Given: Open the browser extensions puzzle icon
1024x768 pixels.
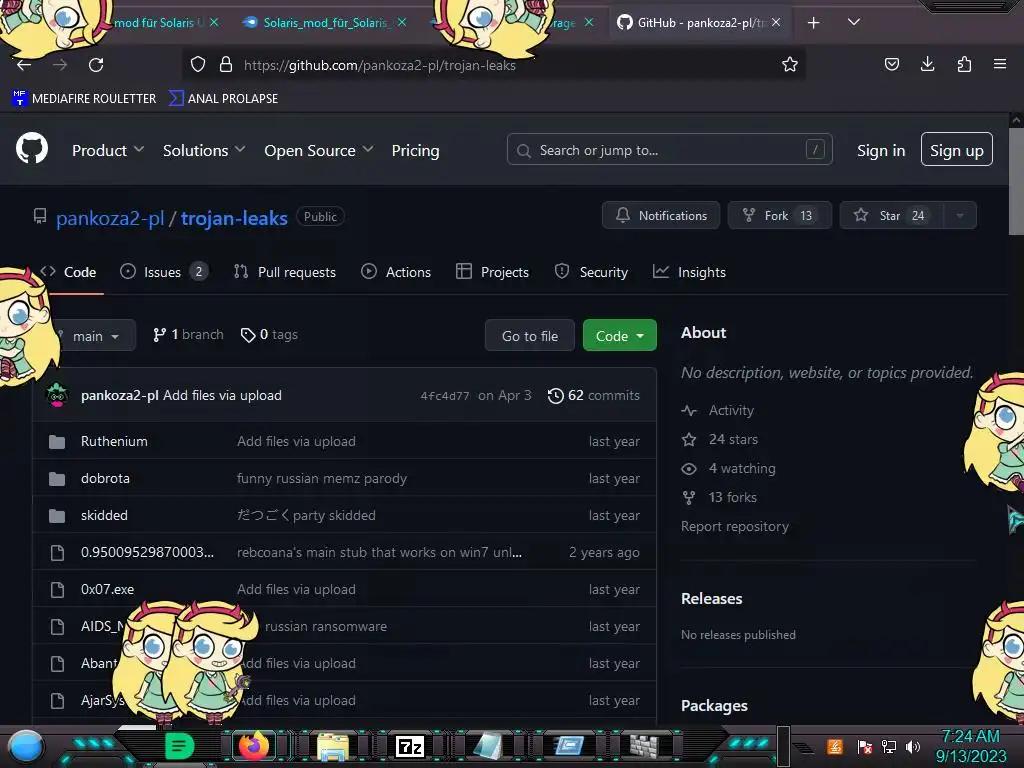Looking at the screenshot, I should (964, 64).
